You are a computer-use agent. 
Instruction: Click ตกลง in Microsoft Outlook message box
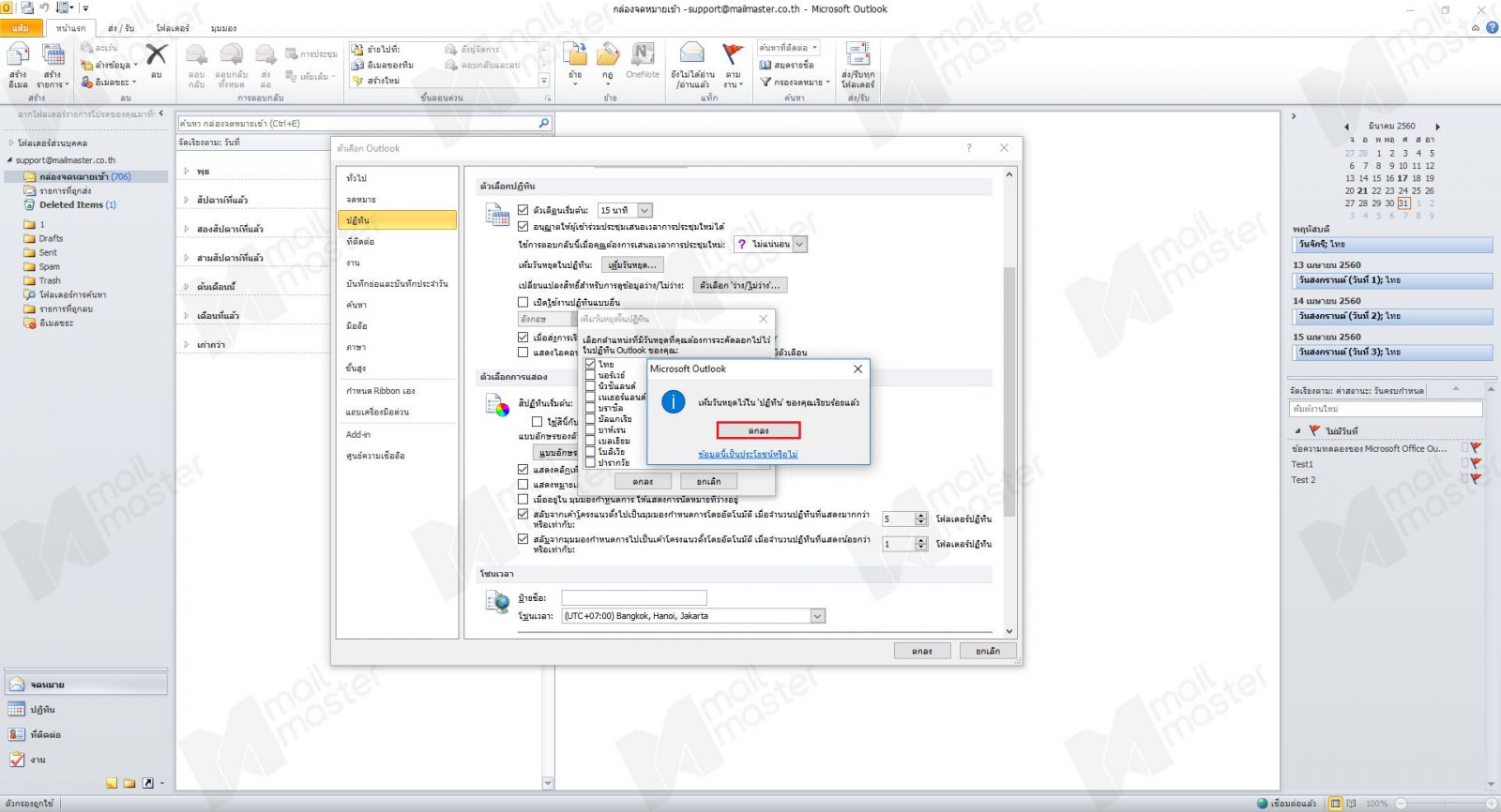[x=758, y=430]
